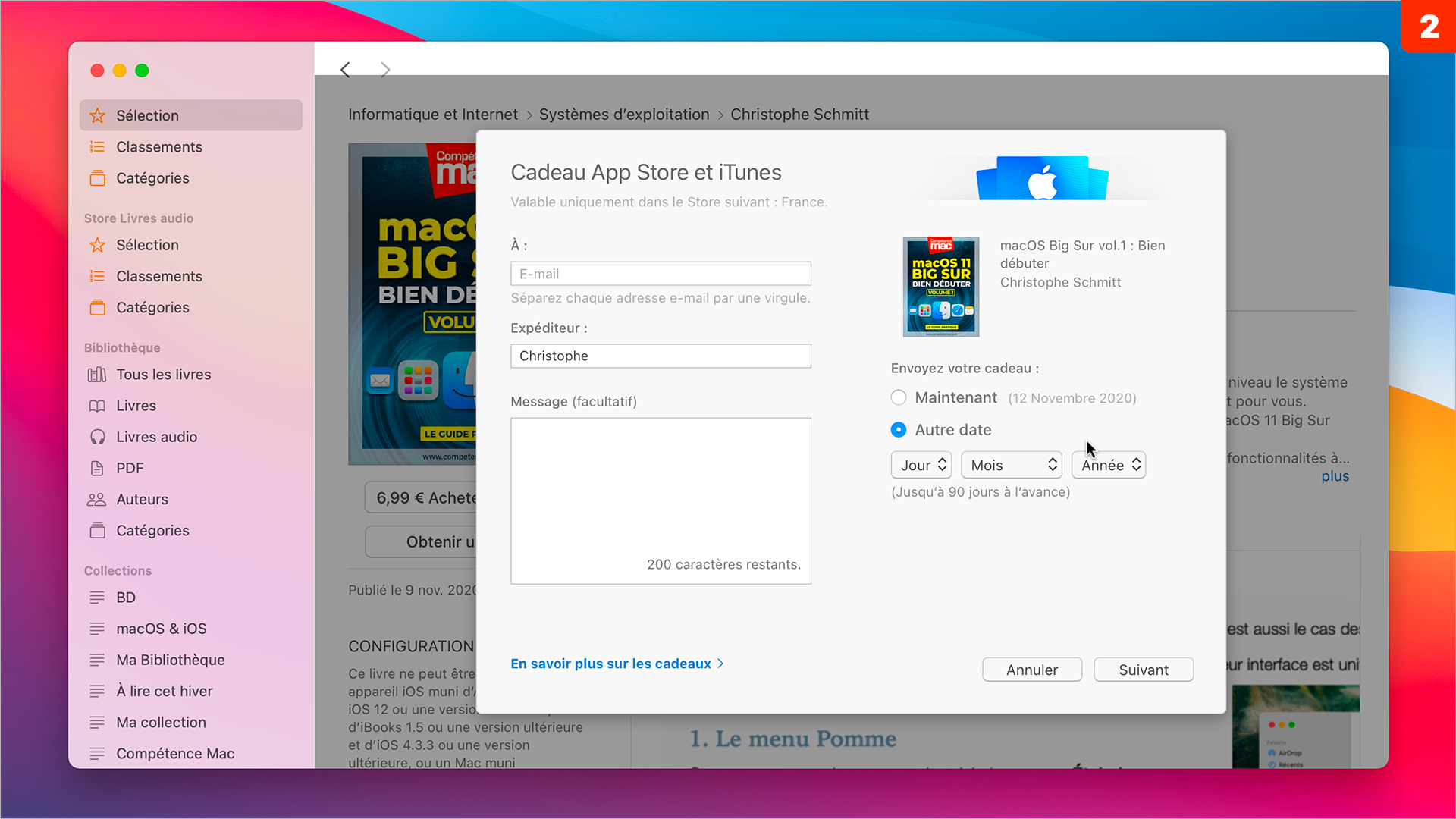This screenshot has height=819, width=1456.
Task: Click the Classements list icon at sidebar top
Action: coord(97,146)
